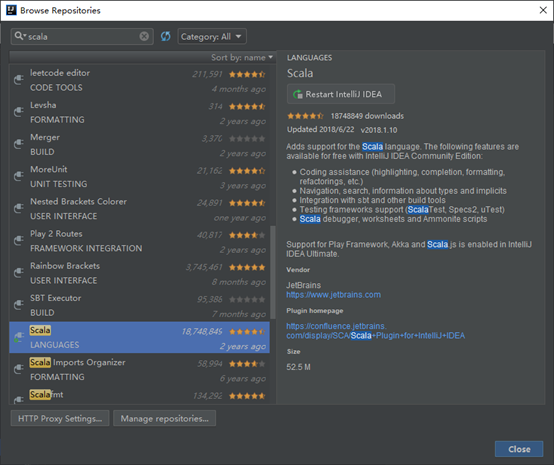Click the plugin icon beside Play 2 Routes
Screen dimensions: 554x465
pos(18,241)
